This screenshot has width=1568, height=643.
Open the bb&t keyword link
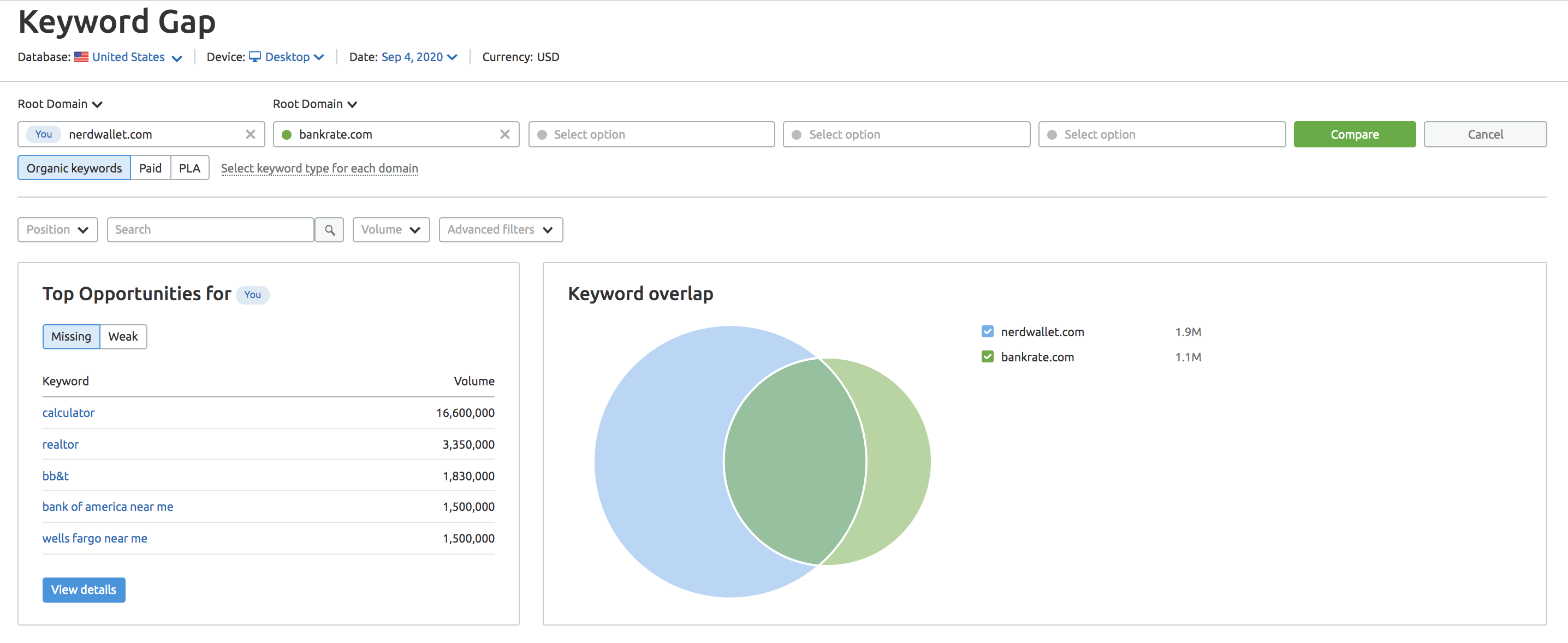55,476
